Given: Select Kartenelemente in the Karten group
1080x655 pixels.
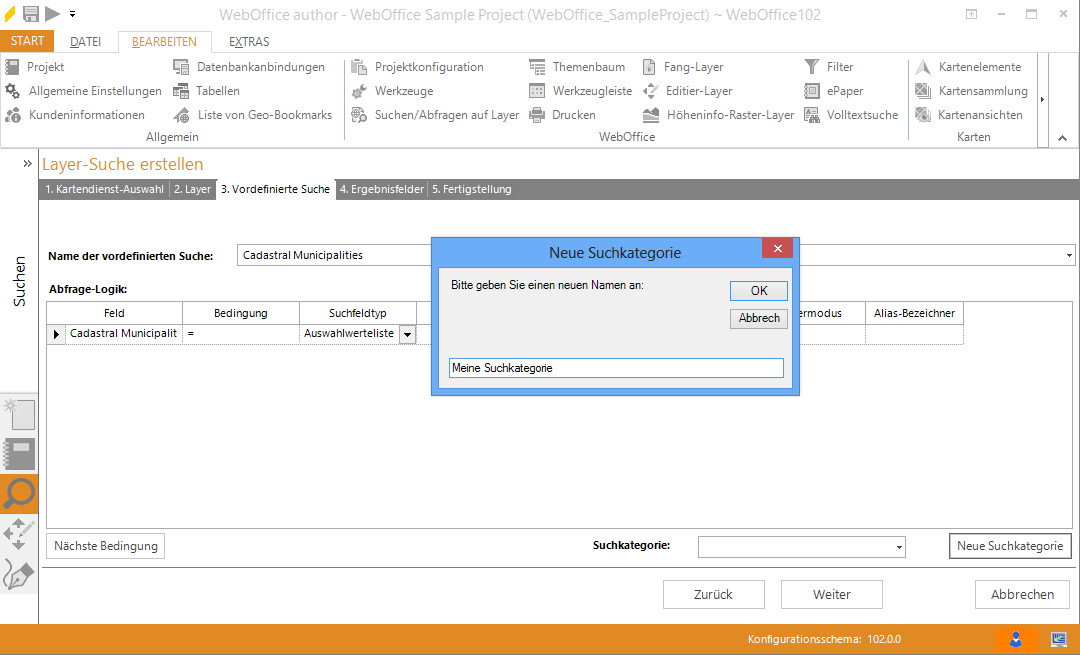Looking at the screenshot, I should click(979, 67).
